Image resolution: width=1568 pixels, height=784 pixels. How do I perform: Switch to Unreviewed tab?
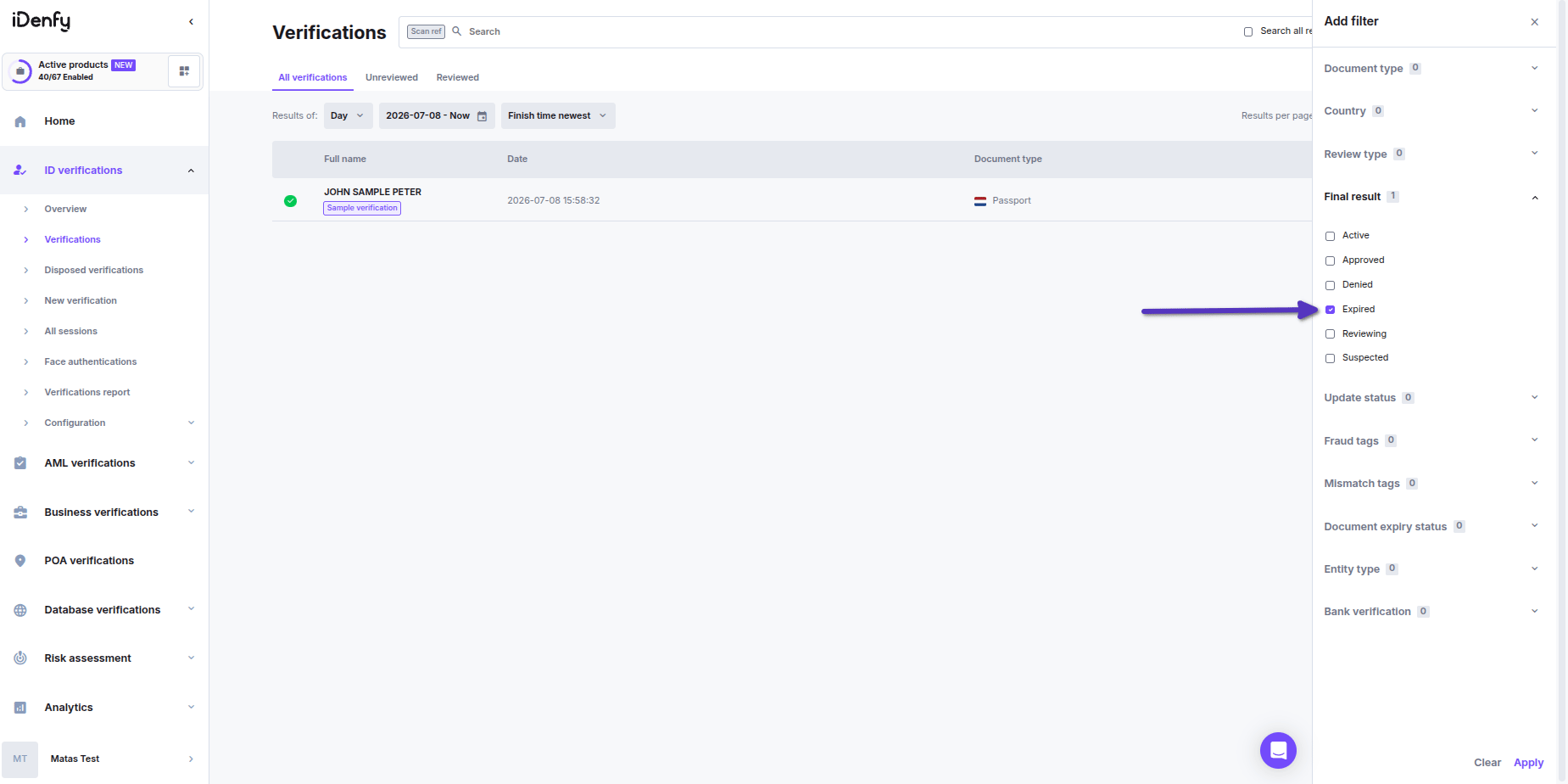[x=392, y=77]
